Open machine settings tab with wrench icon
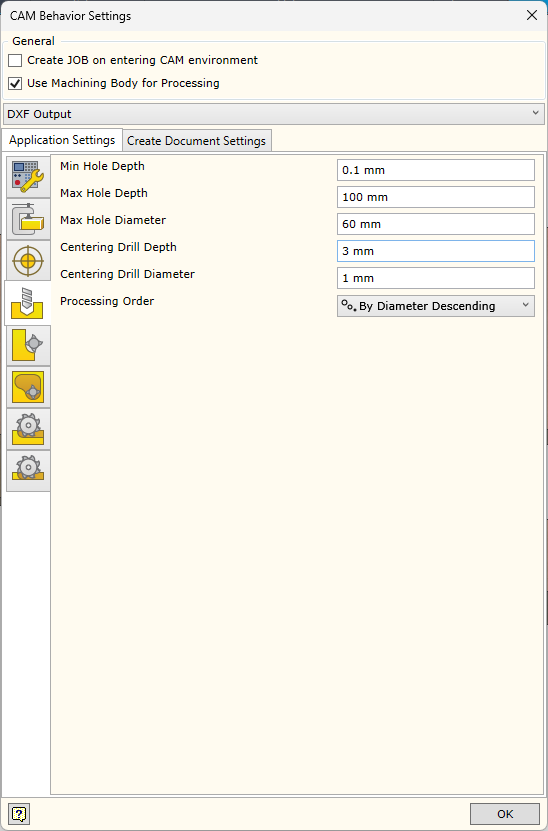 [28, 178]
